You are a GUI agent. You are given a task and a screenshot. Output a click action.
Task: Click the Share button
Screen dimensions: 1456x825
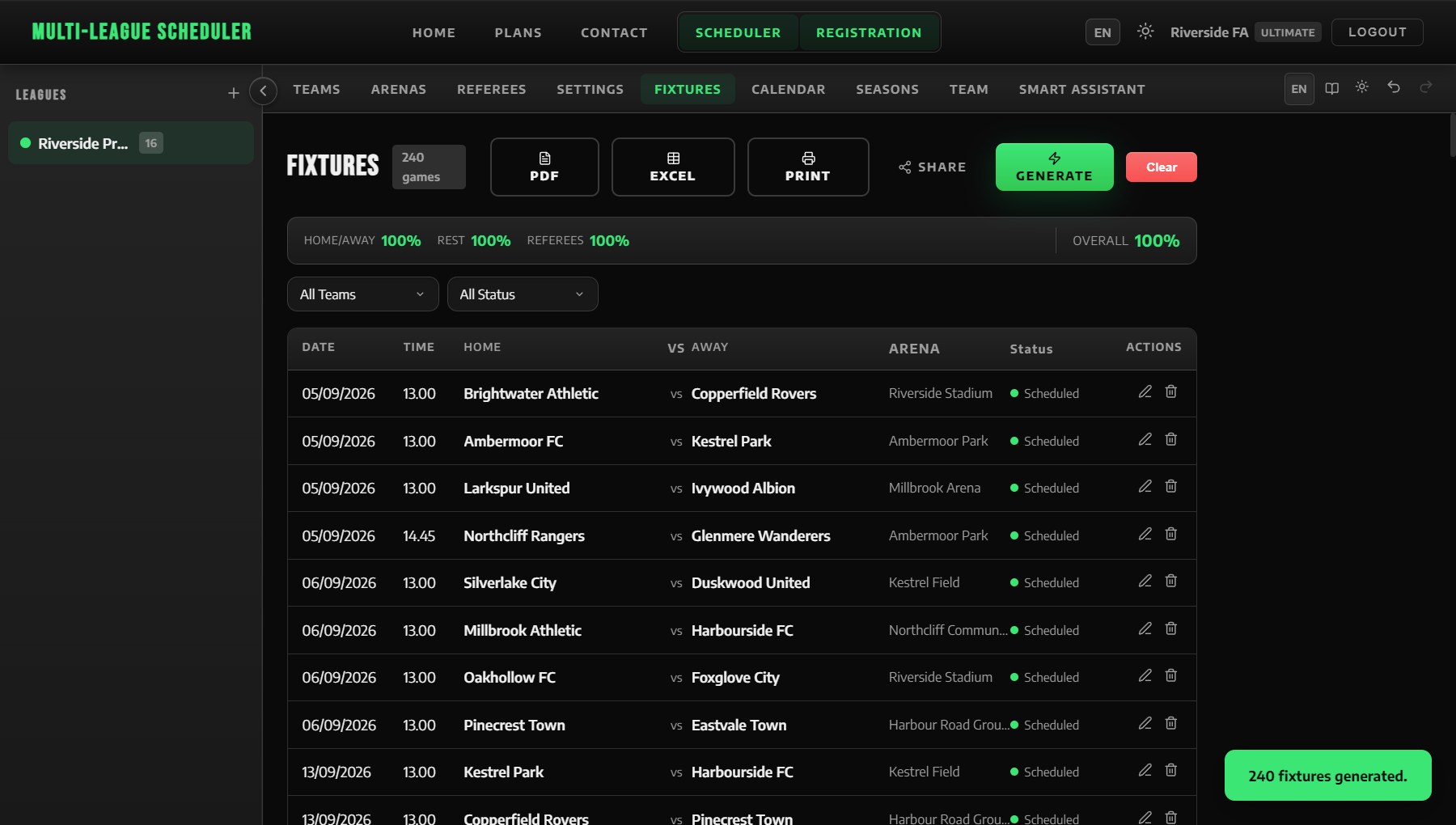coord(932,167)
